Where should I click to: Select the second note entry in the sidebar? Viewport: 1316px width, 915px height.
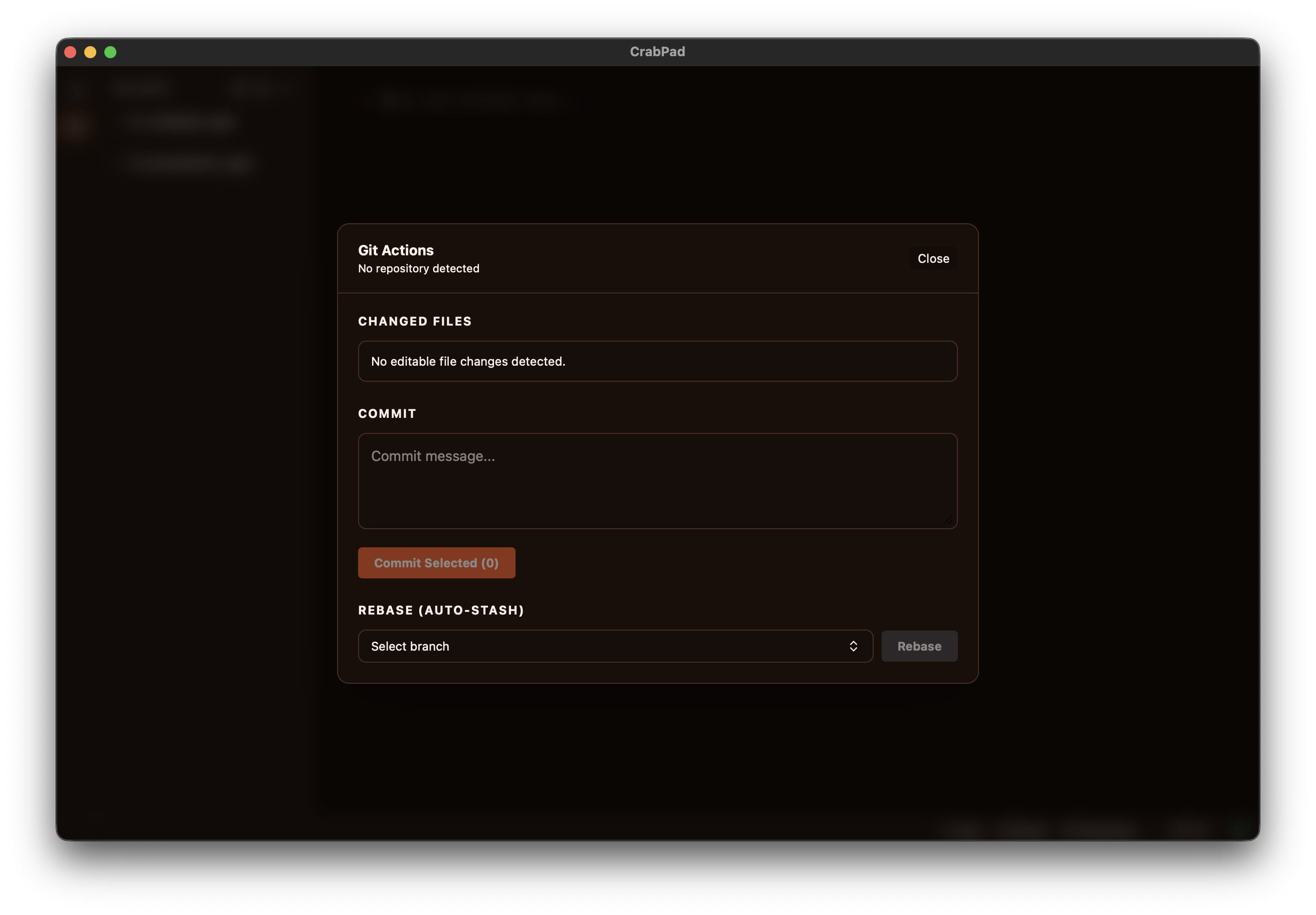[x=186, y=164]
